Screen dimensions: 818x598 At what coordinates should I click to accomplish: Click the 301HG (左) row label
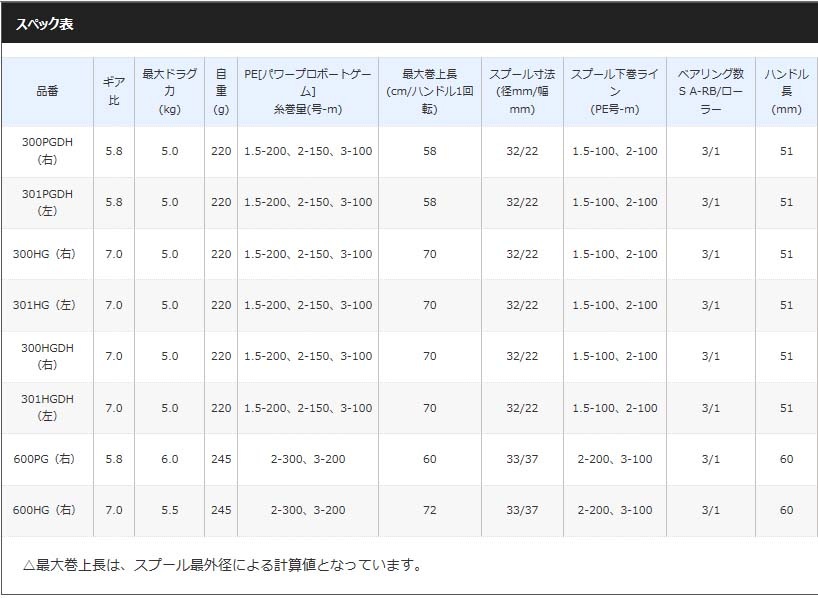47,305
